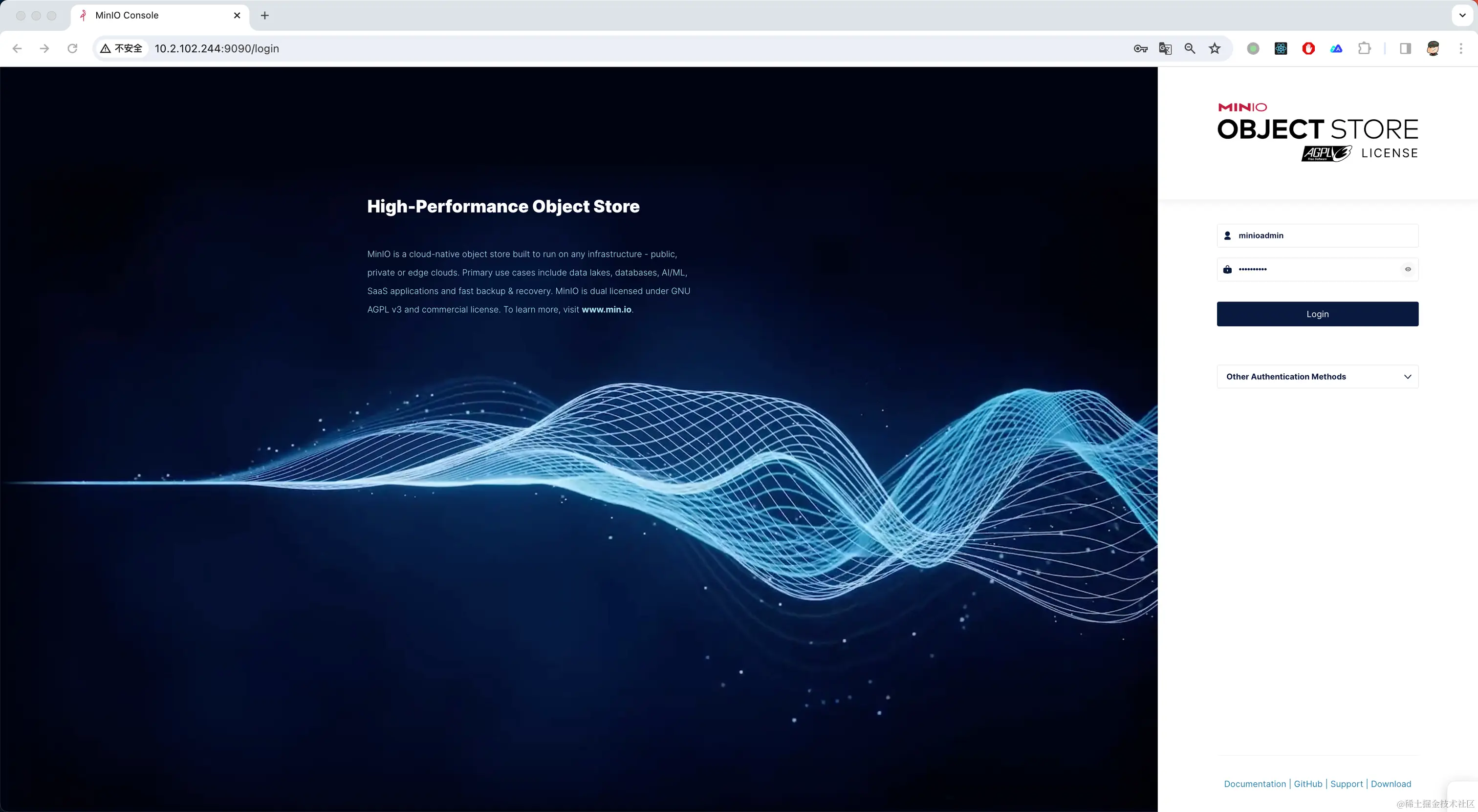1478x812 pixels.
Task: Click the saved passwords key icon
Action: pos(1140,49)
